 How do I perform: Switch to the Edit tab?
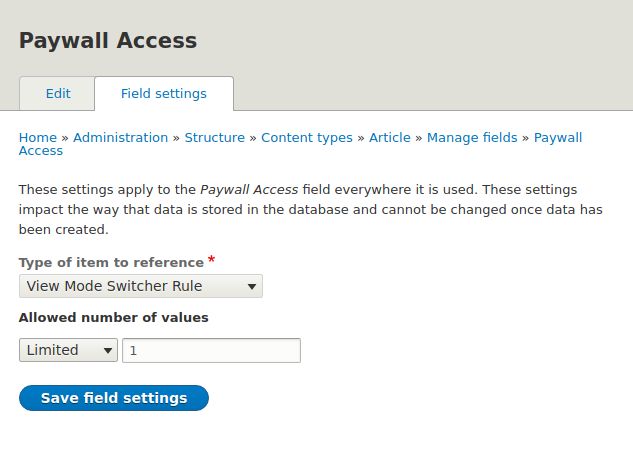[x=58, y=94]
